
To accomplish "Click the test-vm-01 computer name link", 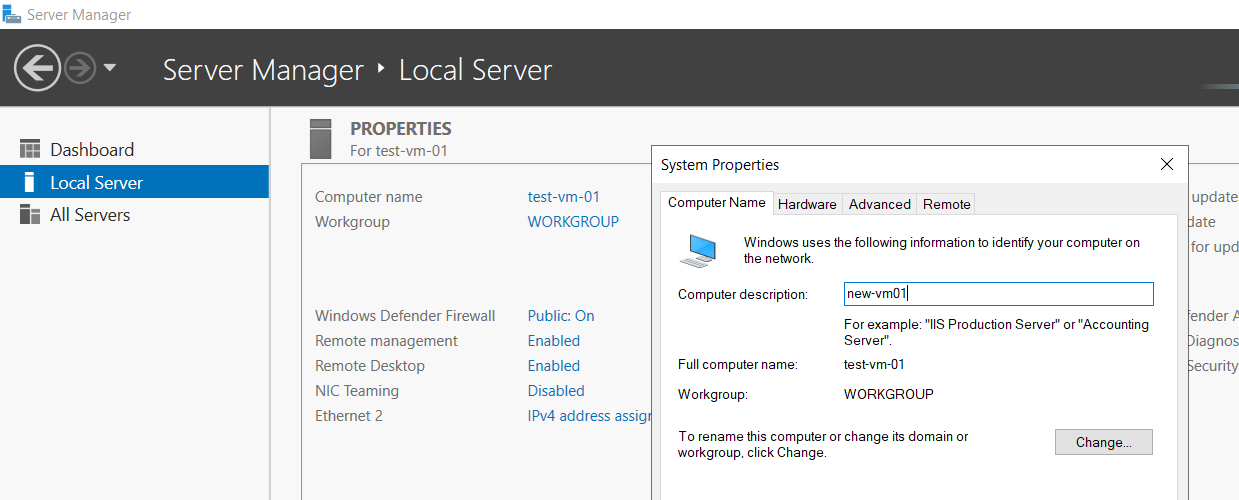I will [563, 197].
